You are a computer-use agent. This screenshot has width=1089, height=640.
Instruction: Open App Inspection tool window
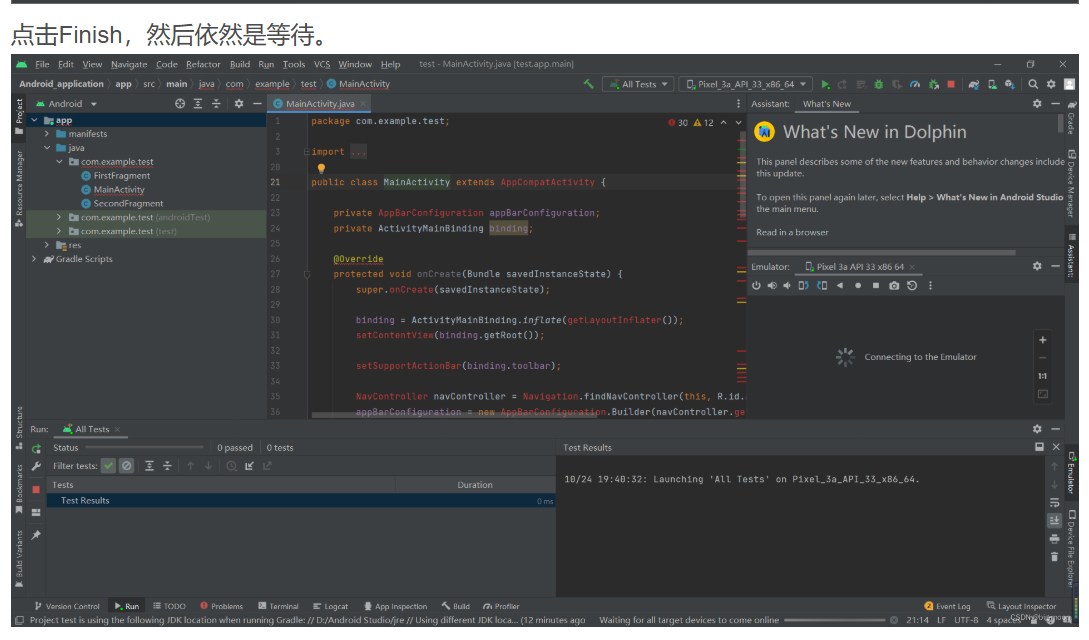(x=395, y=607)
